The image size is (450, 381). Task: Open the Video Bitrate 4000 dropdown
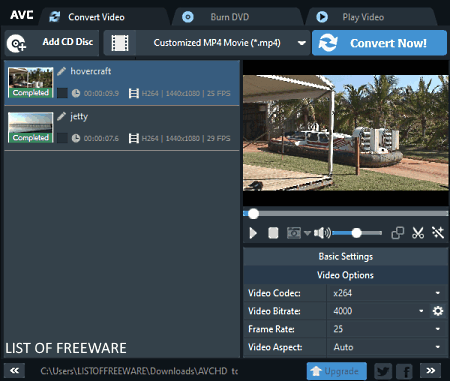[x=378, y=311]
